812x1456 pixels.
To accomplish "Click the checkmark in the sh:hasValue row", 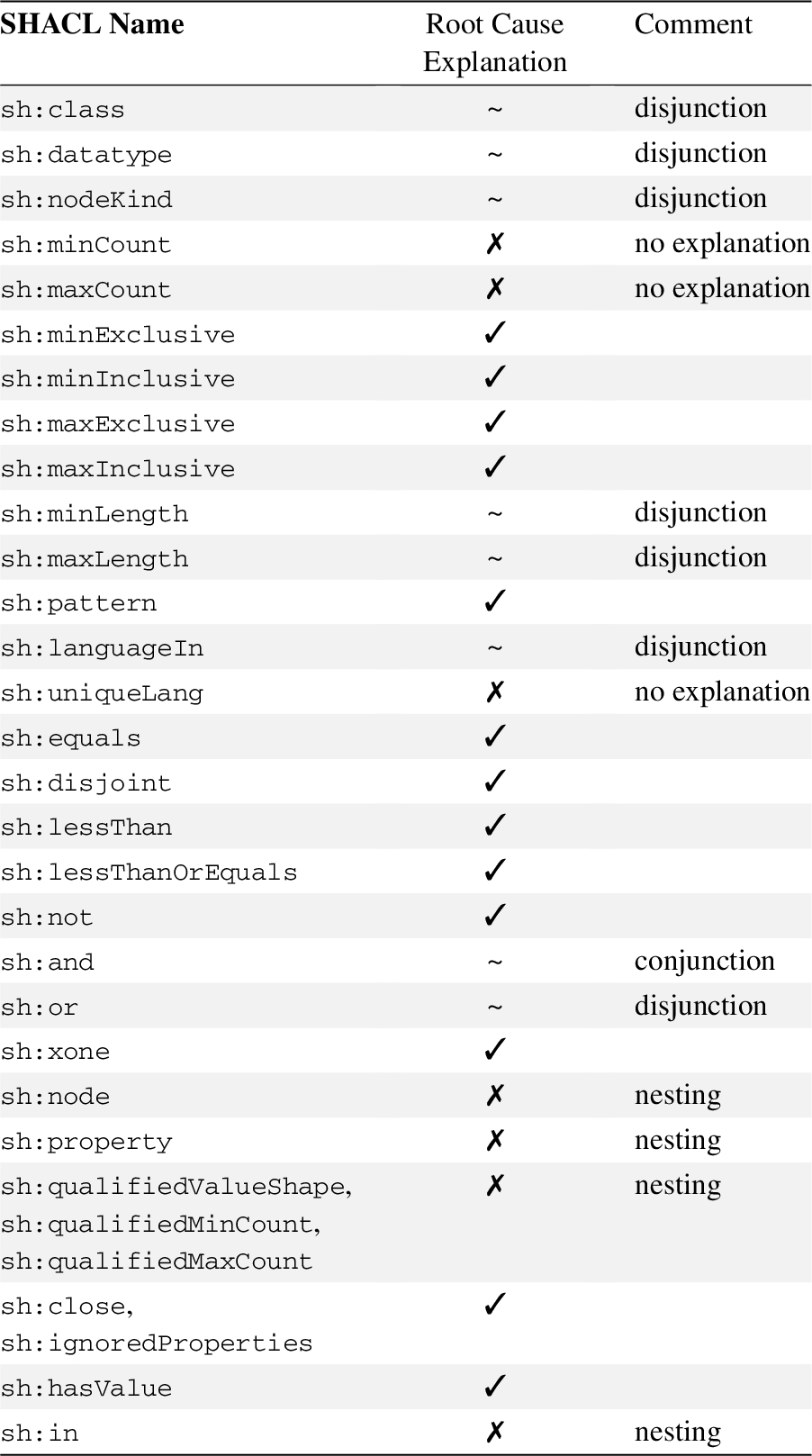I will click(x=494, y=1387).
